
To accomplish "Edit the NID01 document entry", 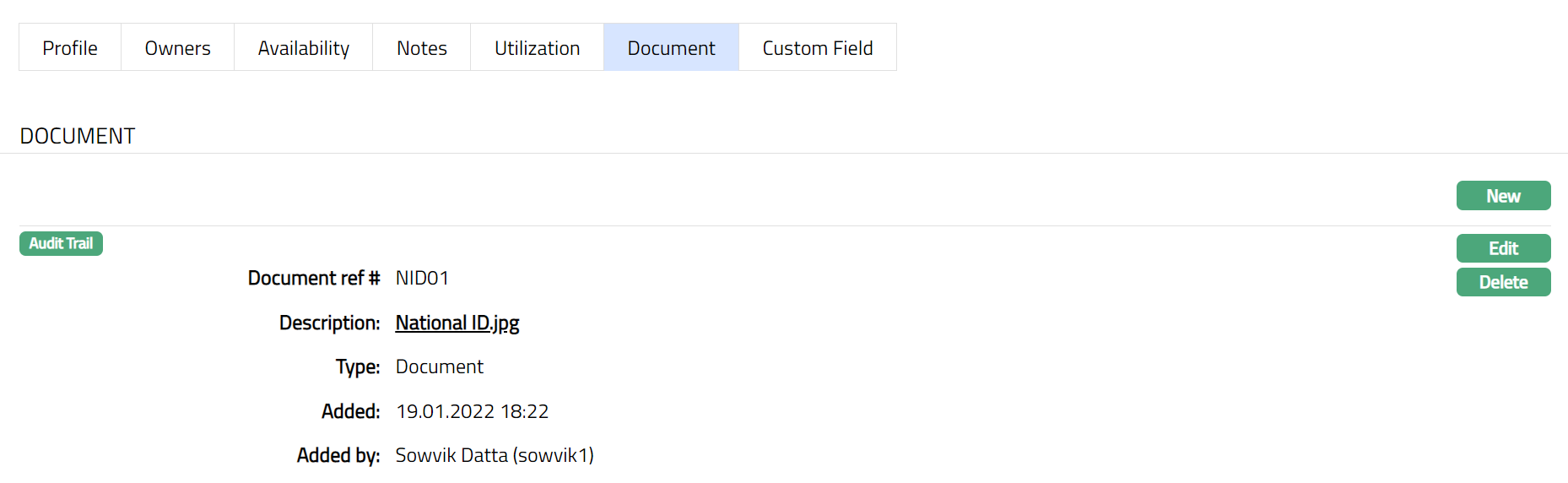I will [x=1503, y=248].
